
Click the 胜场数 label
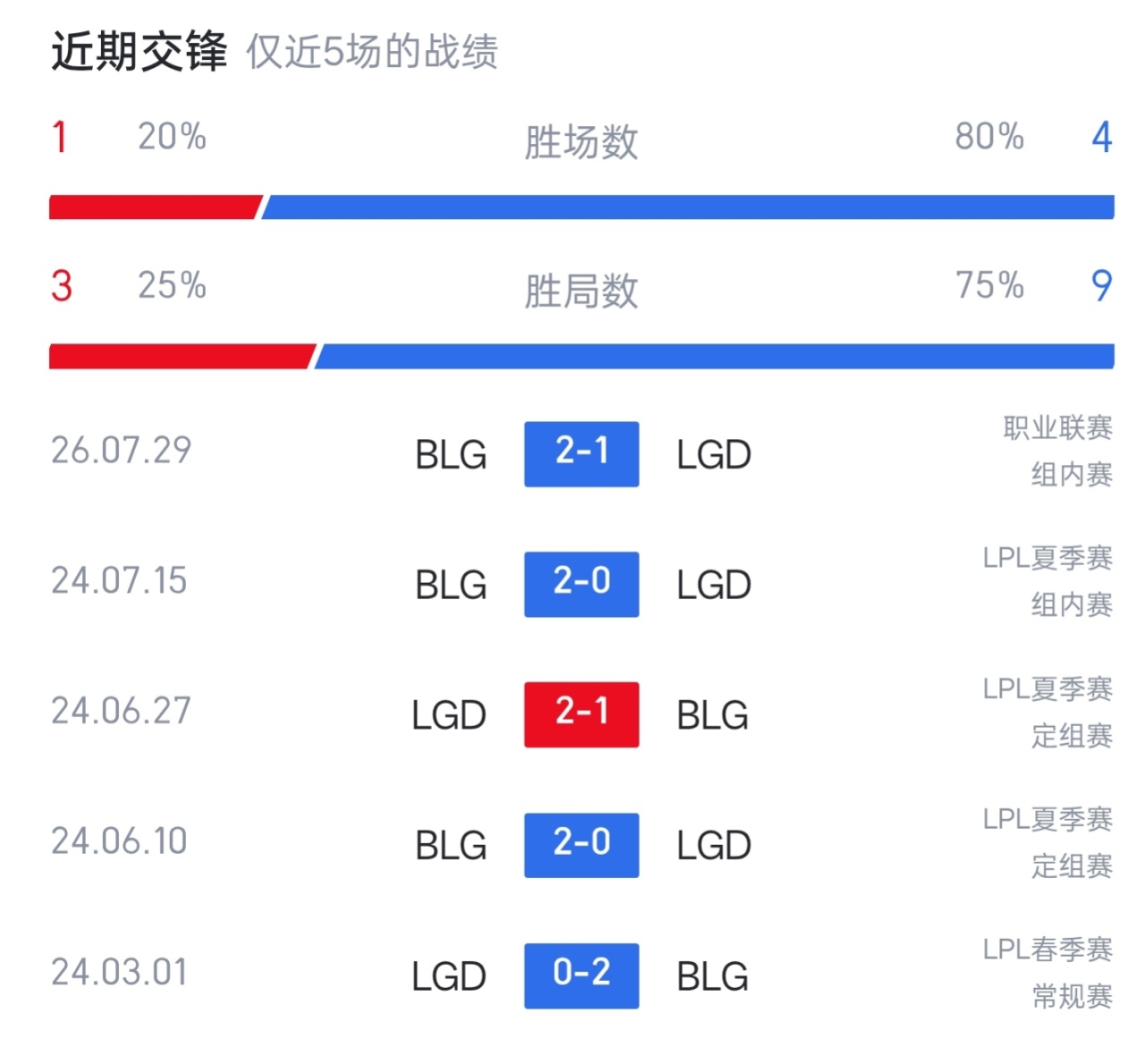(x=581, y=142)
